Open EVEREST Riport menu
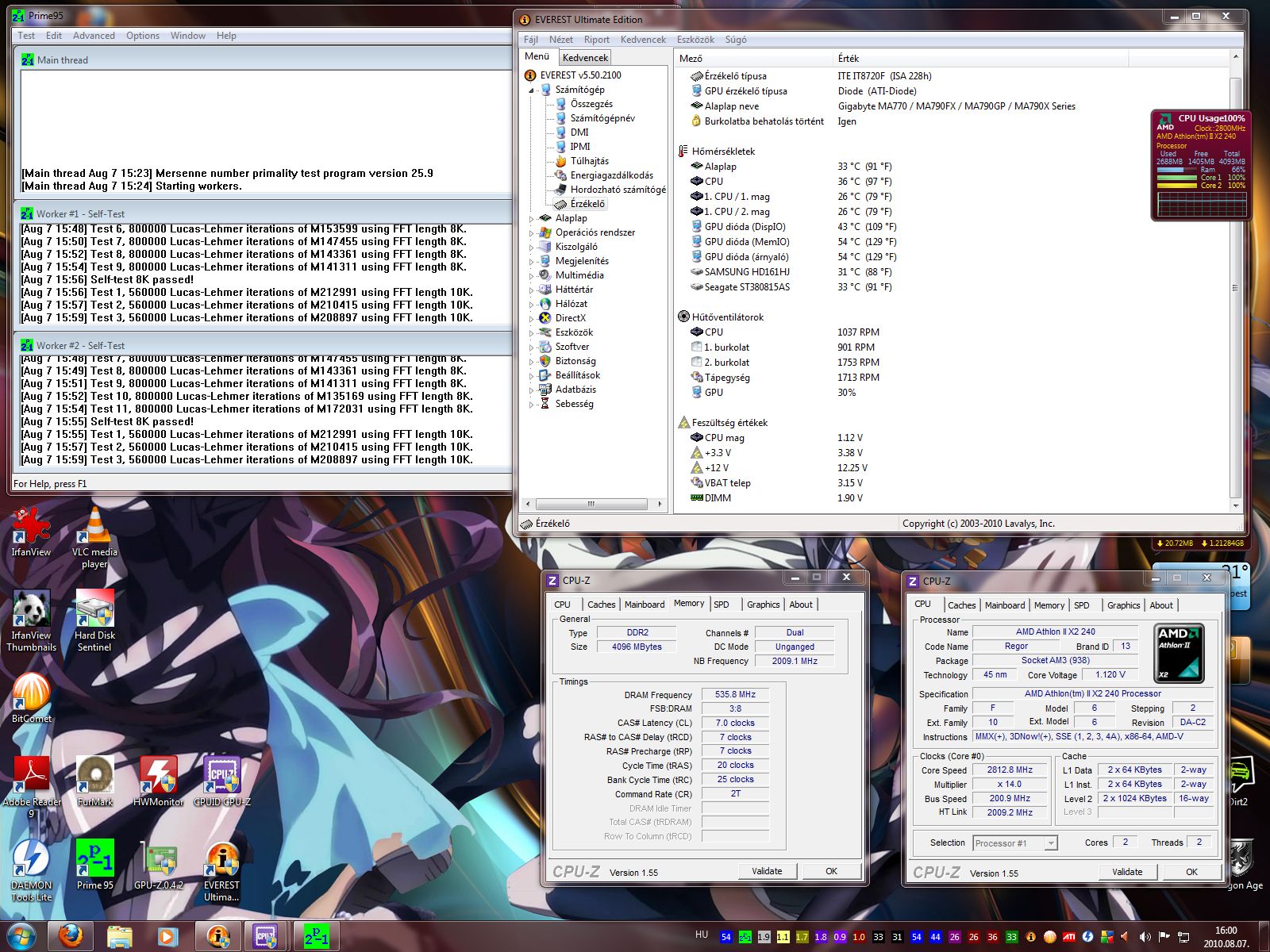 click(597, 40)
